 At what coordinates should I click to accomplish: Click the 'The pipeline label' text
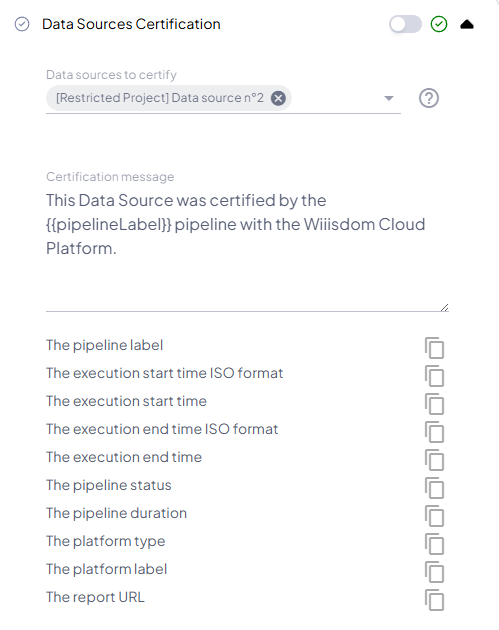point(104,345)
